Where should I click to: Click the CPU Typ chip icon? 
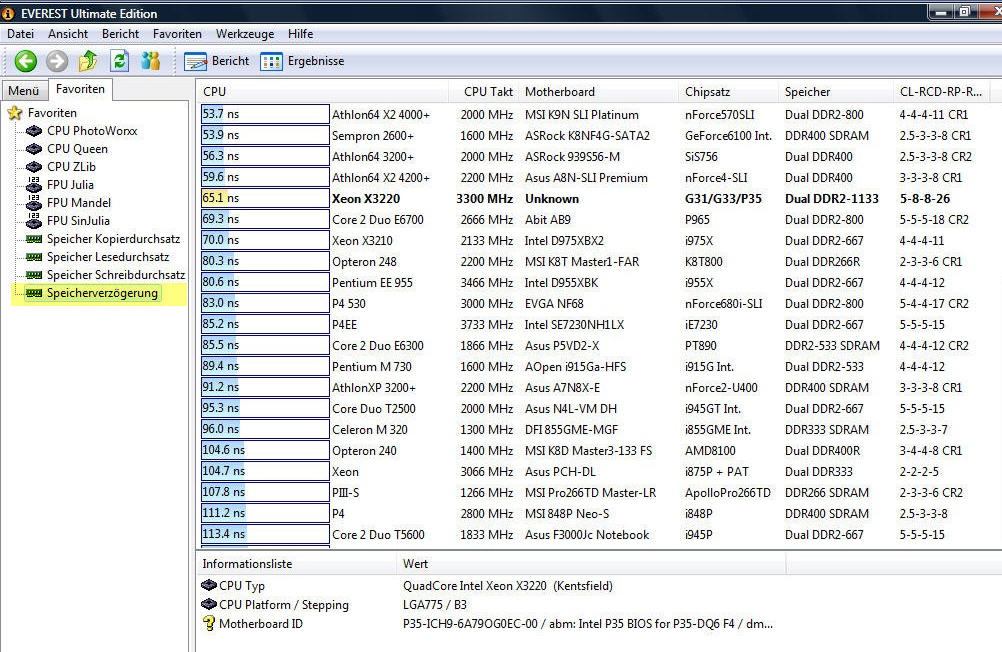click(209, 585)
